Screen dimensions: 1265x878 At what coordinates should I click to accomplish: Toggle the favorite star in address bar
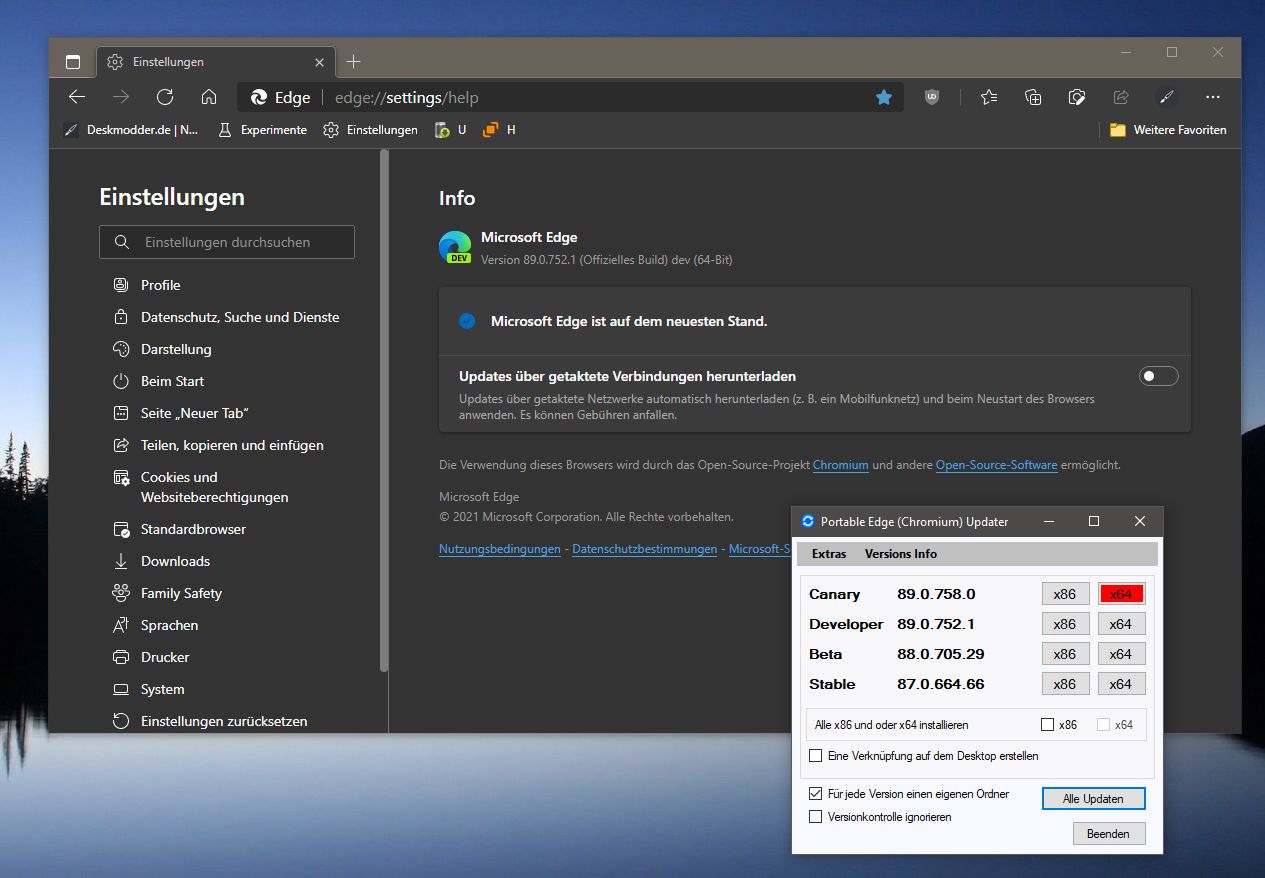[x=884, y=97]
